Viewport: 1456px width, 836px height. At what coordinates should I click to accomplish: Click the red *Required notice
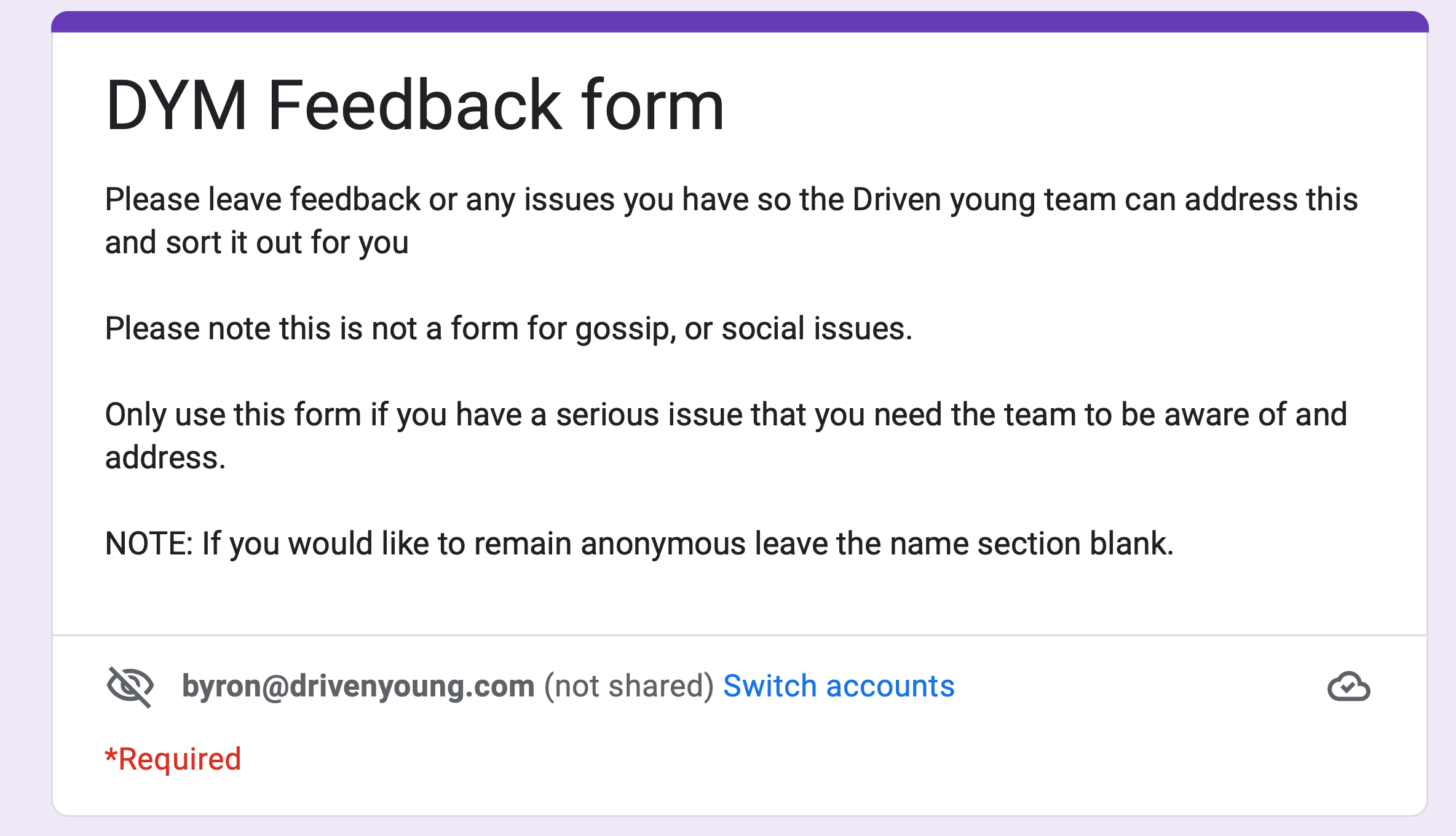tap(173, 759)
